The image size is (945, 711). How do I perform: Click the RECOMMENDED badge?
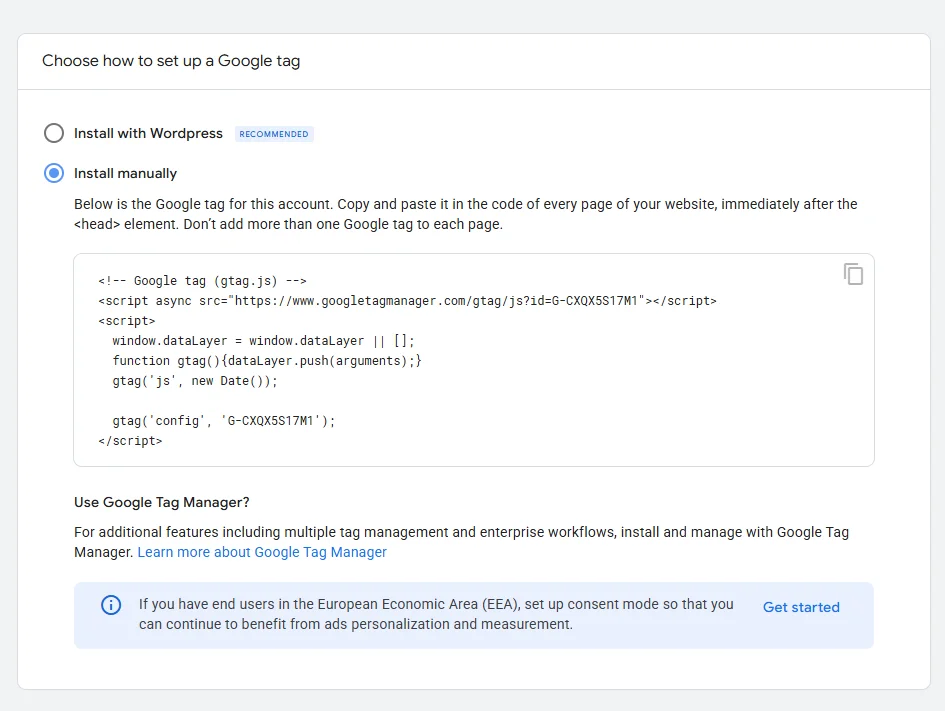pyautogui.click(x=274, y=134)
